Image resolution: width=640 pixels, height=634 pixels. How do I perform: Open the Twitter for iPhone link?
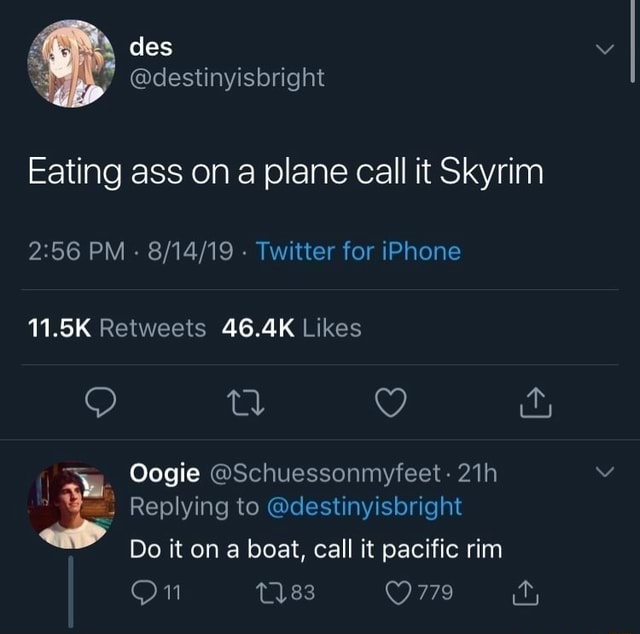(x=358, y=251)
